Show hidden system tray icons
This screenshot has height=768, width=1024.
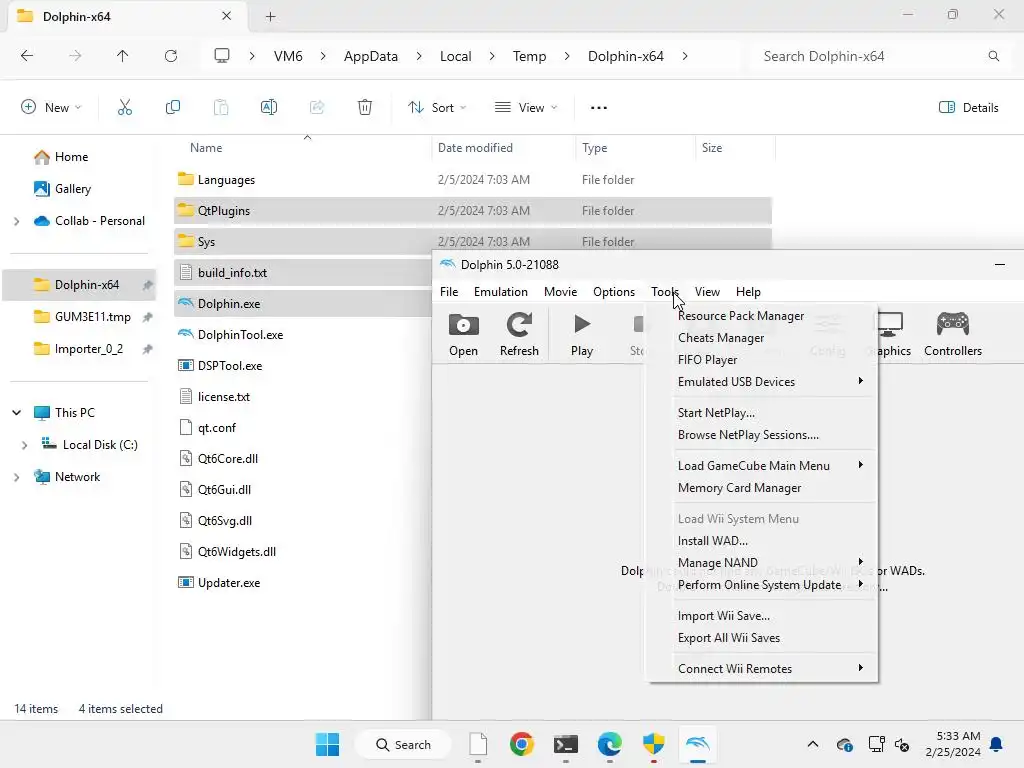pos(812,744)
